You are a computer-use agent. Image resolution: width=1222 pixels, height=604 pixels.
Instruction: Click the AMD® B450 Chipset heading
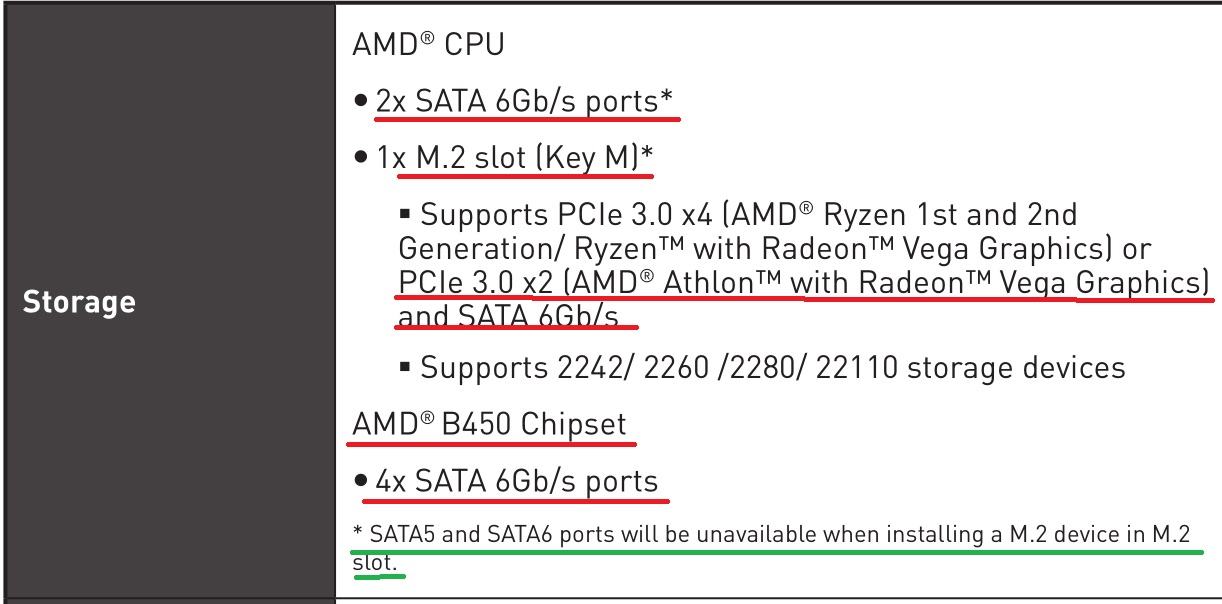[493, 425]
